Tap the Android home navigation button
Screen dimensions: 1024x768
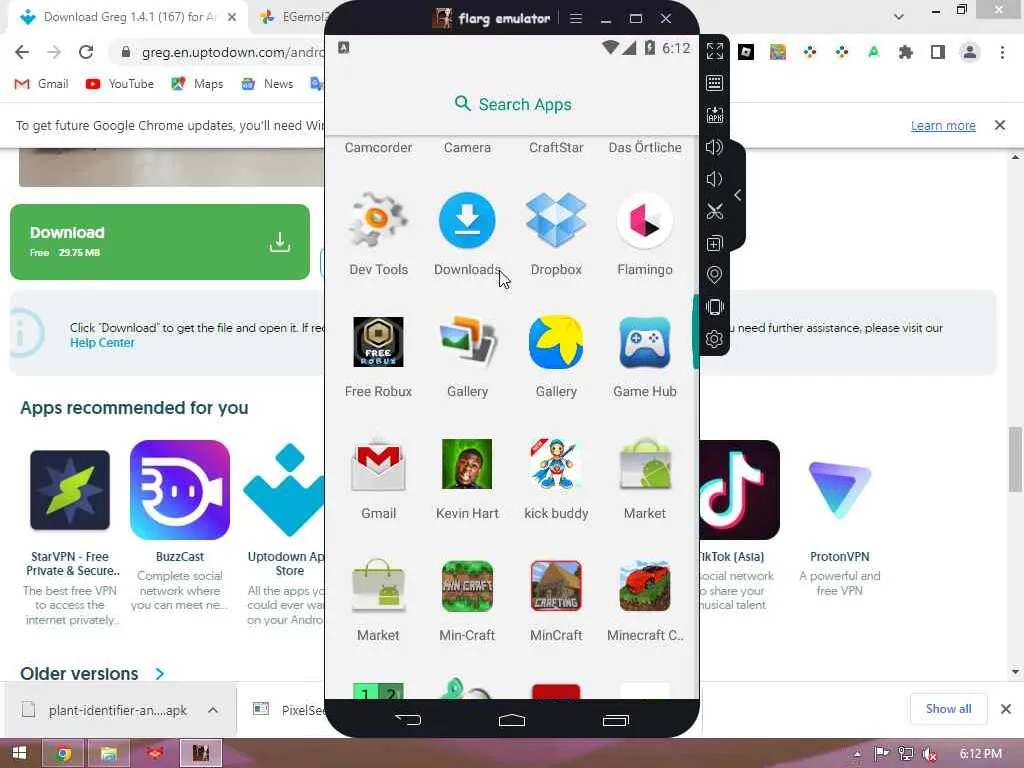pos(511,720)
